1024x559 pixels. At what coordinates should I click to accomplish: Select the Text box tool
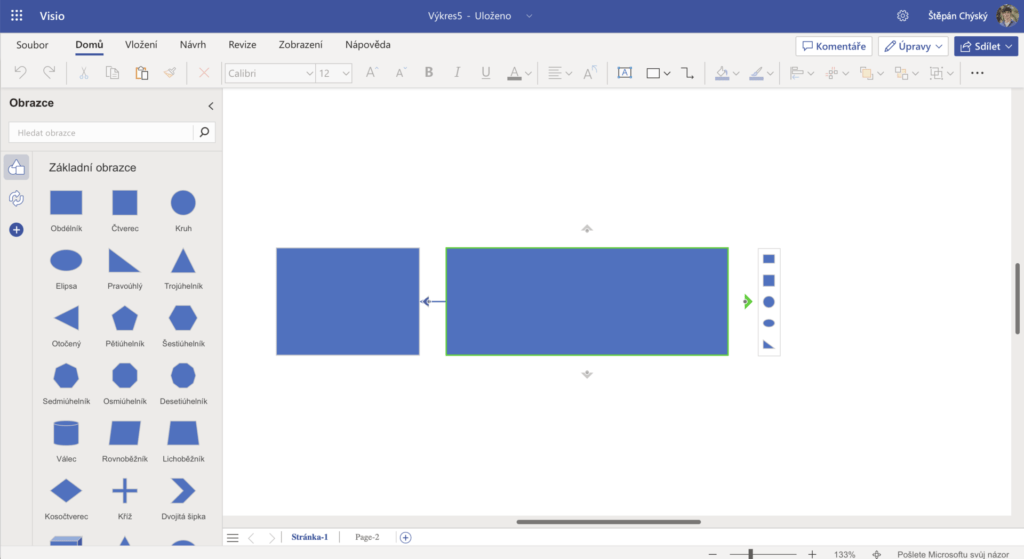[x=624, y=73]
